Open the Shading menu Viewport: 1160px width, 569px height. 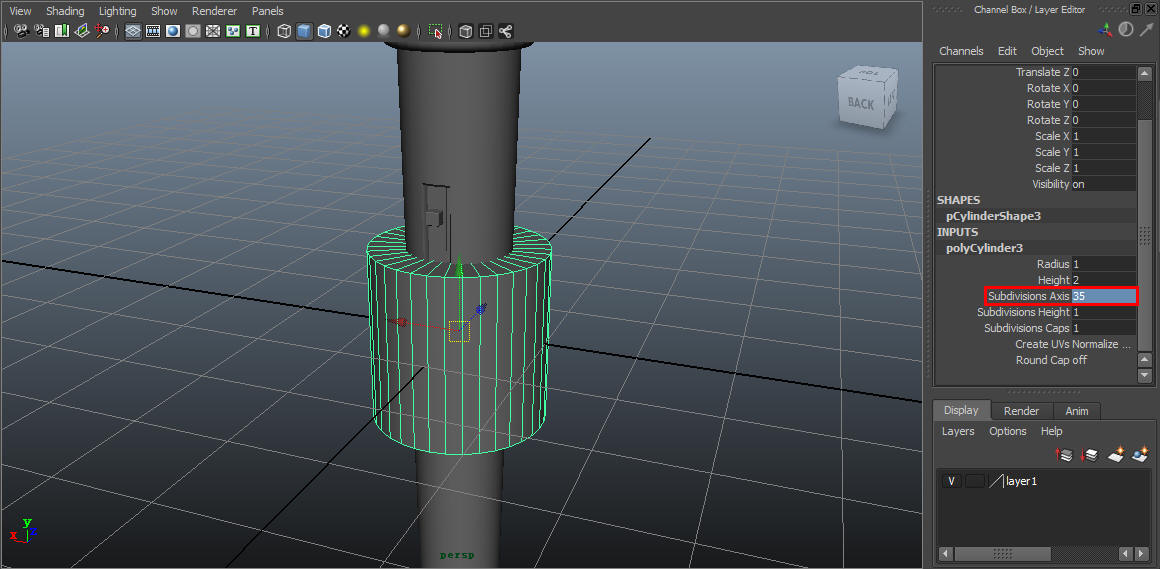click(x=65, y=11)
